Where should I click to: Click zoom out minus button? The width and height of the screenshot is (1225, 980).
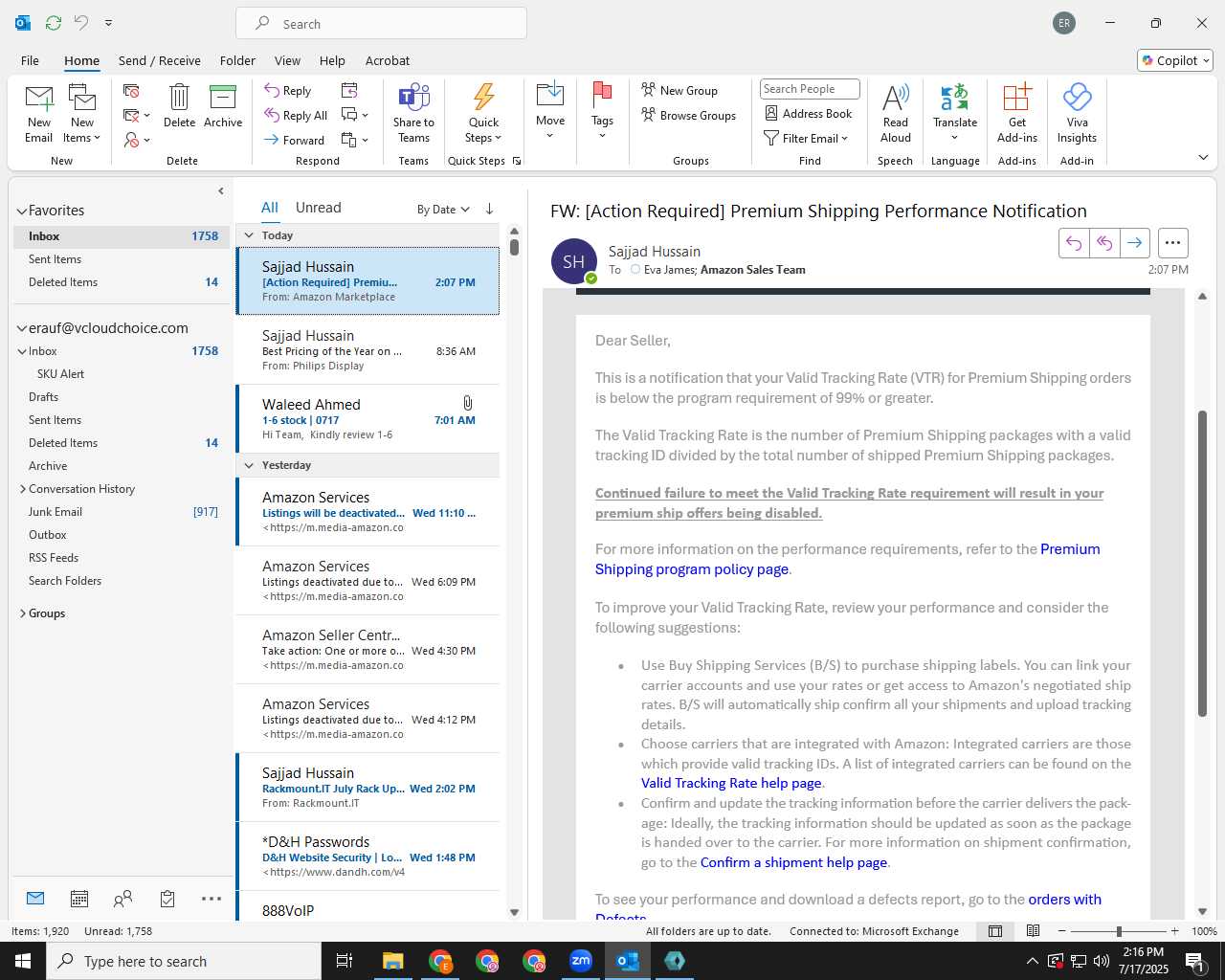[1061, 931]
